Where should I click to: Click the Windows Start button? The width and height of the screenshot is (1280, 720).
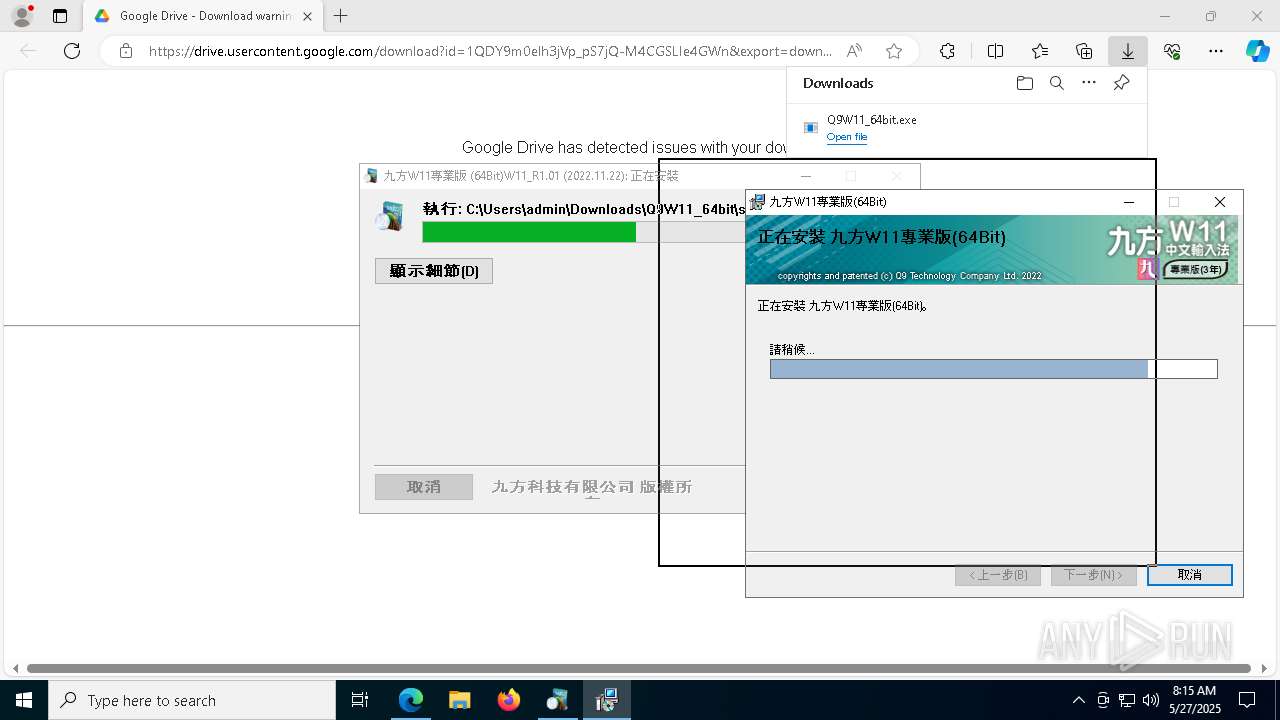click(x=24, y=700)
